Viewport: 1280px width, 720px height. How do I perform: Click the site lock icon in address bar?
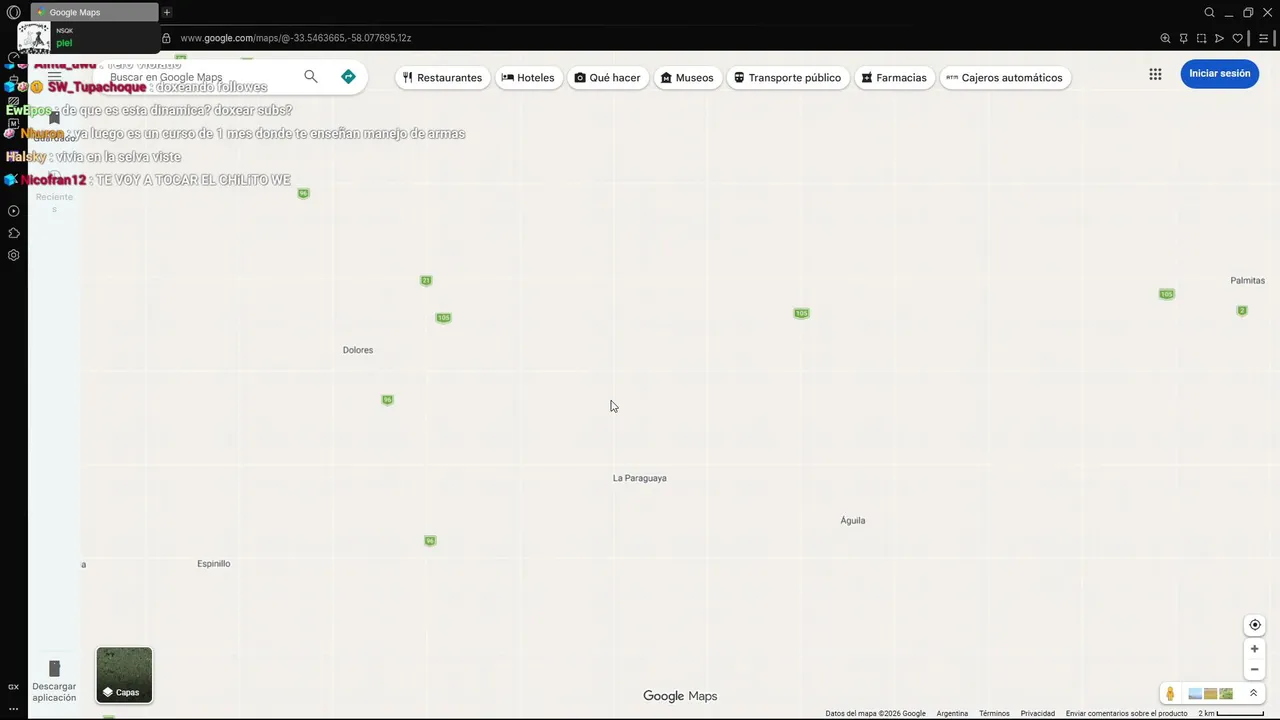[167, 38]
